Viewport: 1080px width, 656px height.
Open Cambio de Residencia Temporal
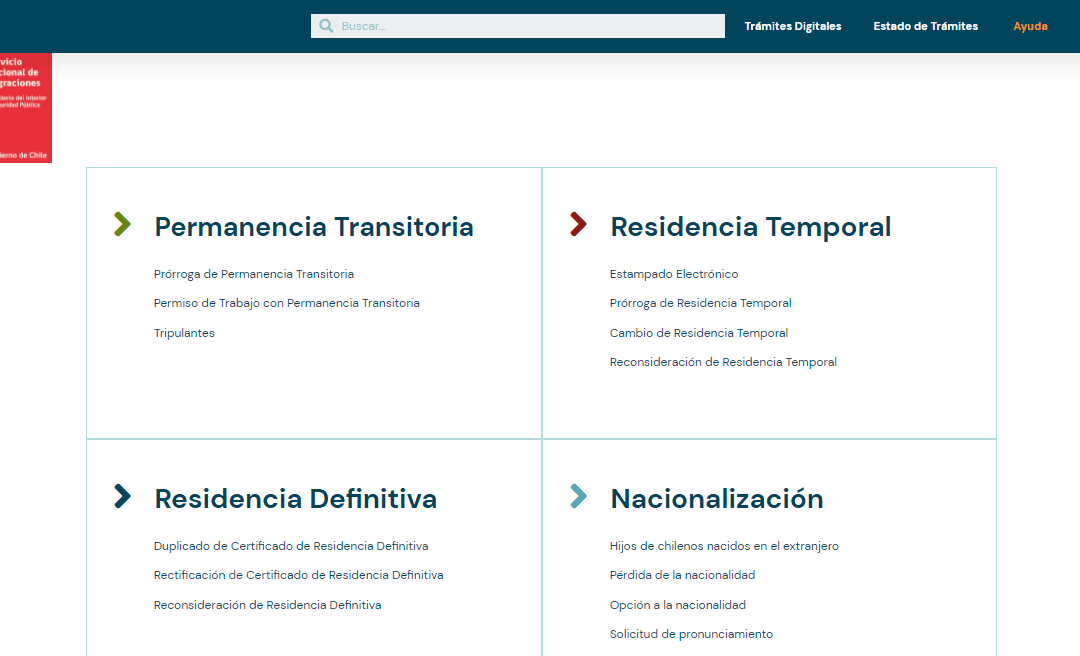[x=698, y=333]
